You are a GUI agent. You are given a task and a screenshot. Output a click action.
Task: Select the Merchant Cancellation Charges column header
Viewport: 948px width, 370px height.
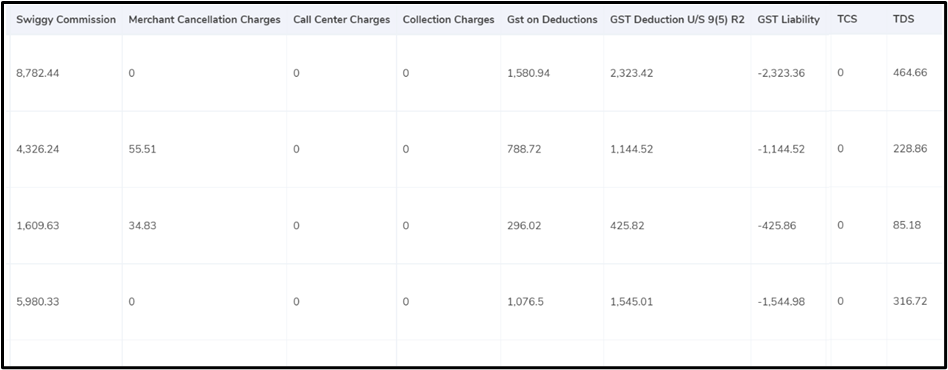pyautogui.click(x=204, y=19)
